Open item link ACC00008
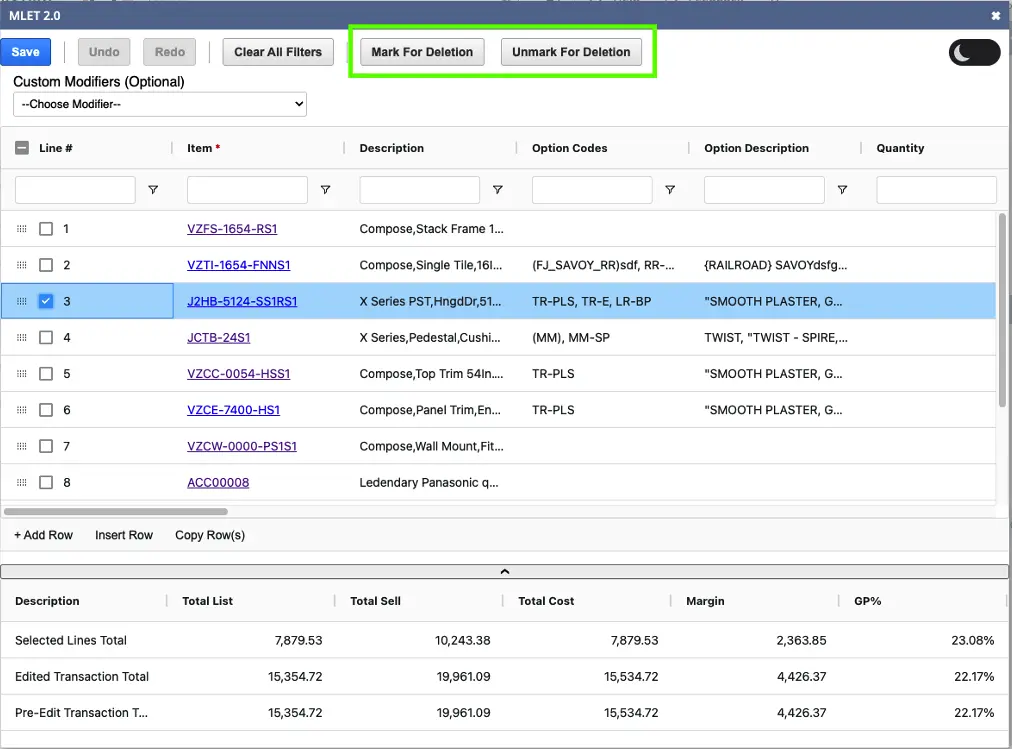Viewport: 1012px width, 749px height. [x=218, y=482]
